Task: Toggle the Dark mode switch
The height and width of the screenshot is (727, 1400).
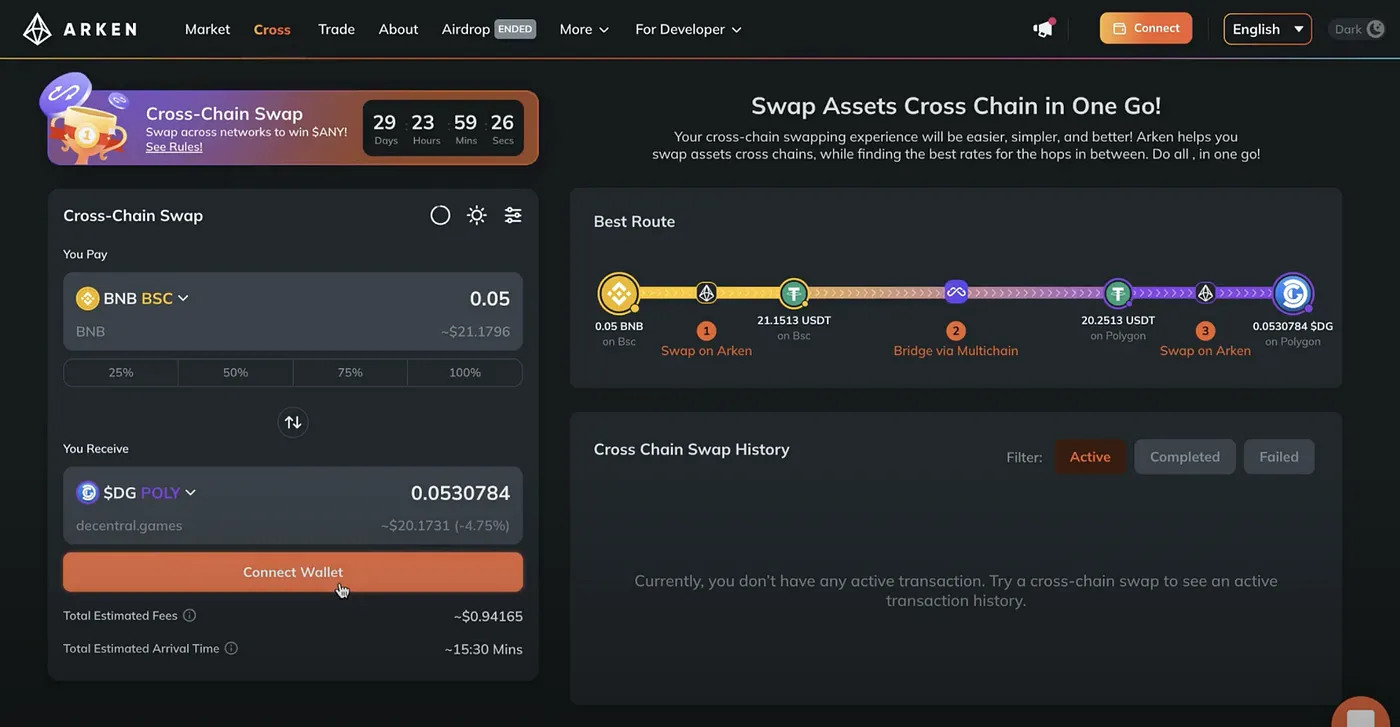Action: click(1358, 29)
